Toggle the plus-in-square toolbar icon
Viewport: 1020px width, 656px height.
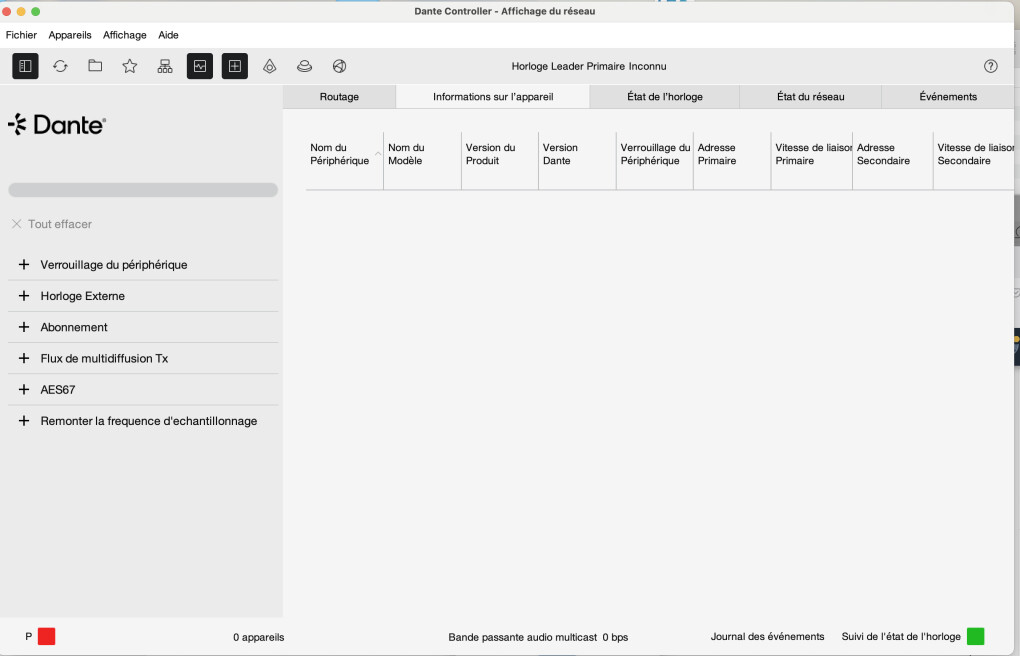pos(235,66)
